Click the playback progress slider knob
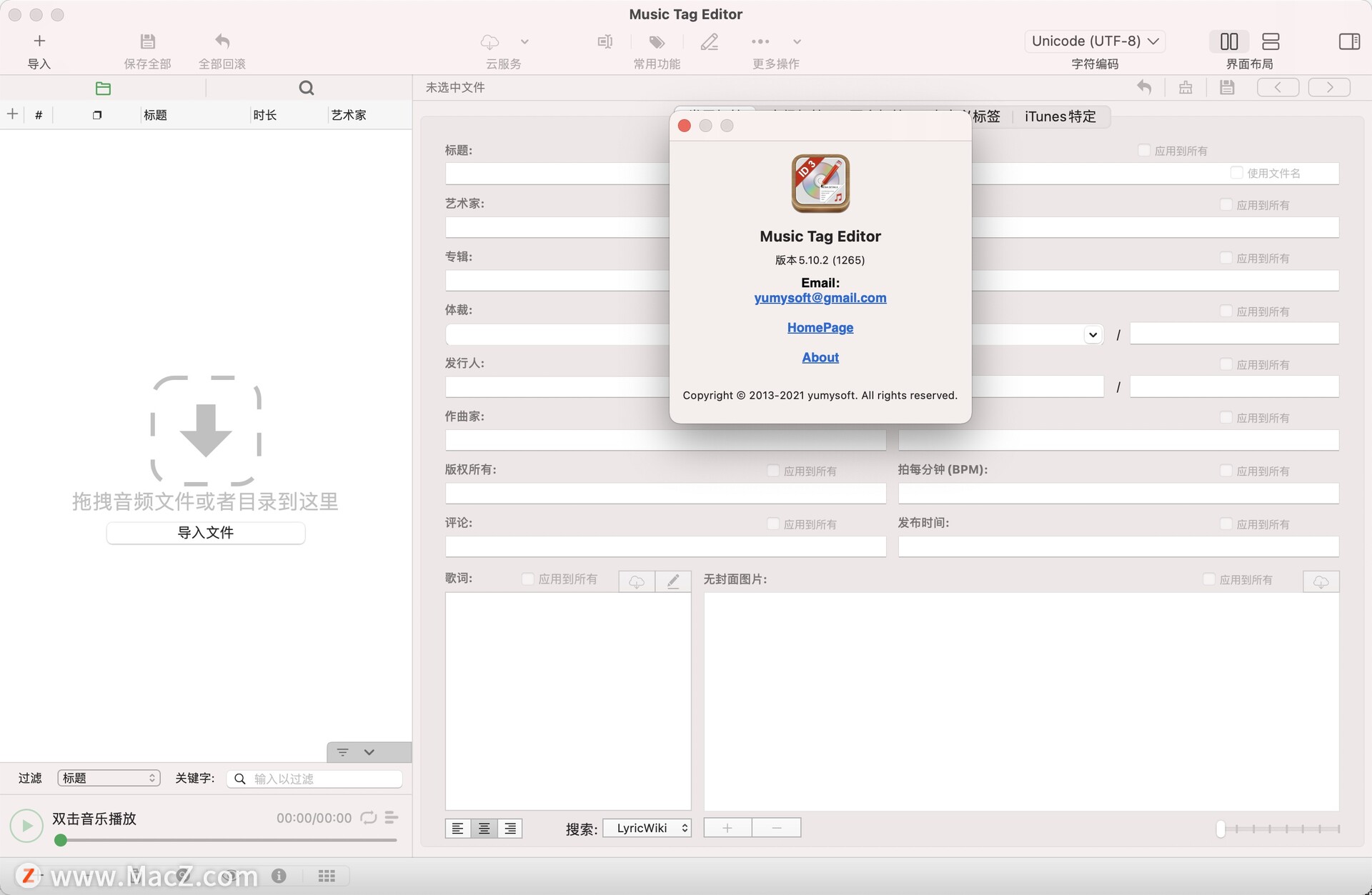 (61, 840)
